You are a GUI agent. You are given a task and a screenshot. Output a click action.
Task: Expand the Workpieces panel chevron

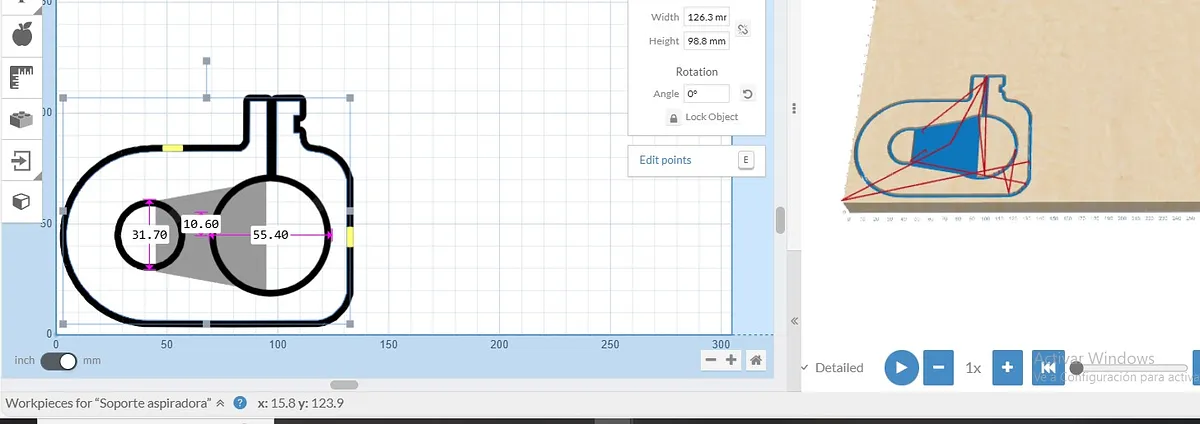coord(220,403)
